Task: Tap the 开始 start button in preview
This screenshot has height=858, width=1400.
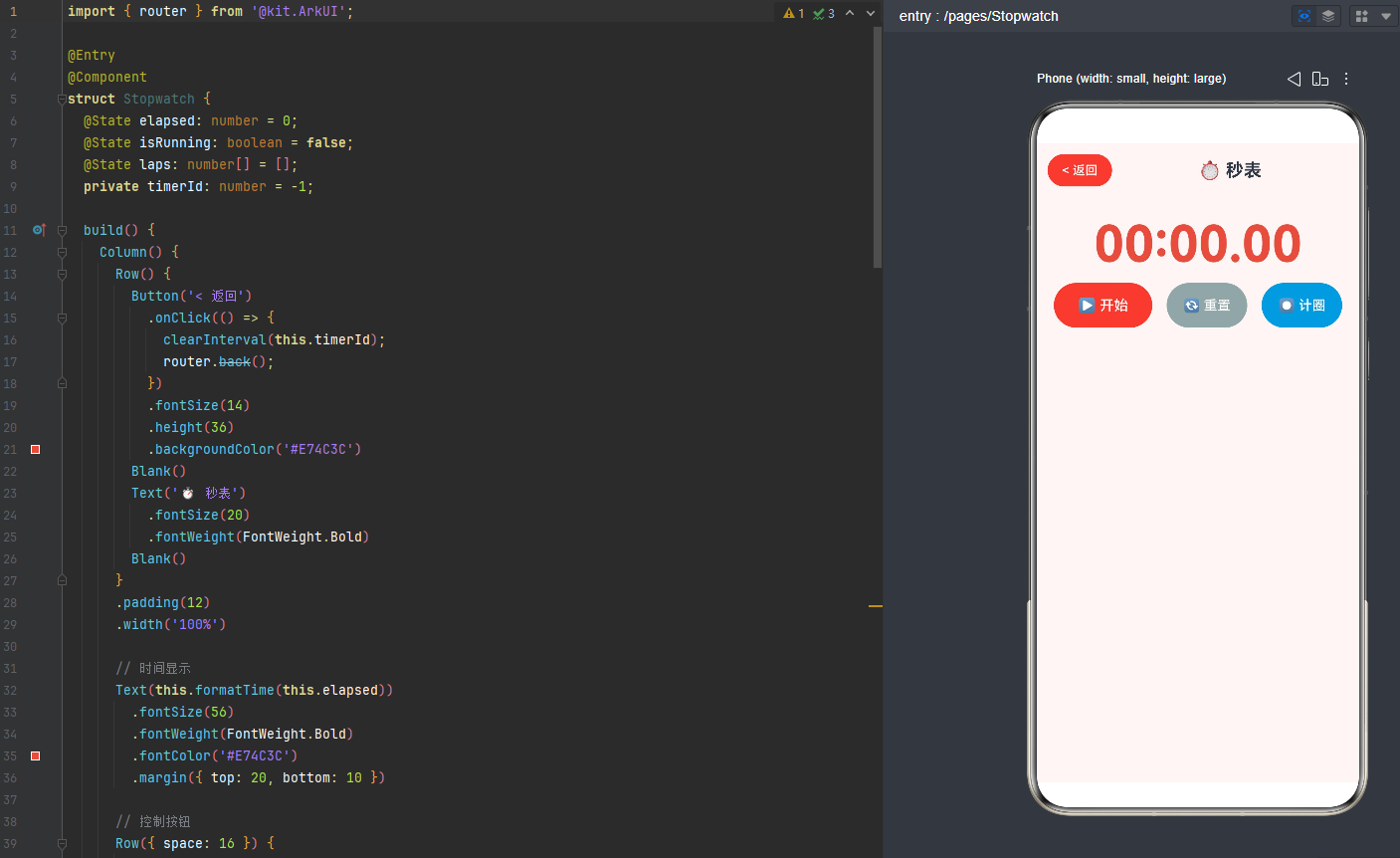Action: (1102, 306)
